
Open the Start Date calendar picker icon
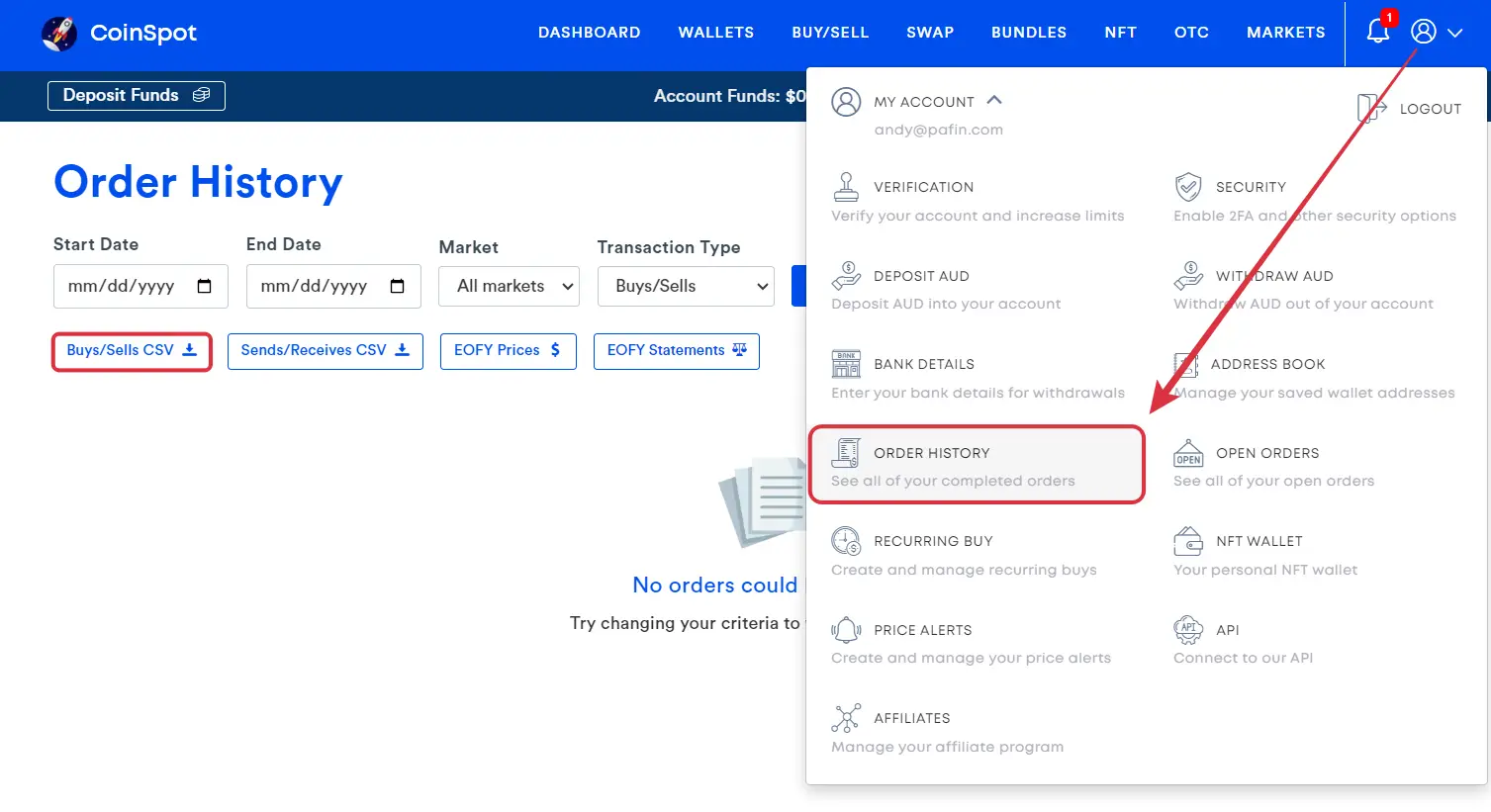tap(205, 286)
